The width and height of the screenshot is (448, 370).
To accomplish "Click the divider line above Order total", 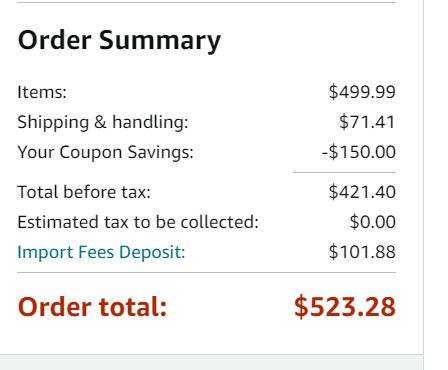I will 207,272.
